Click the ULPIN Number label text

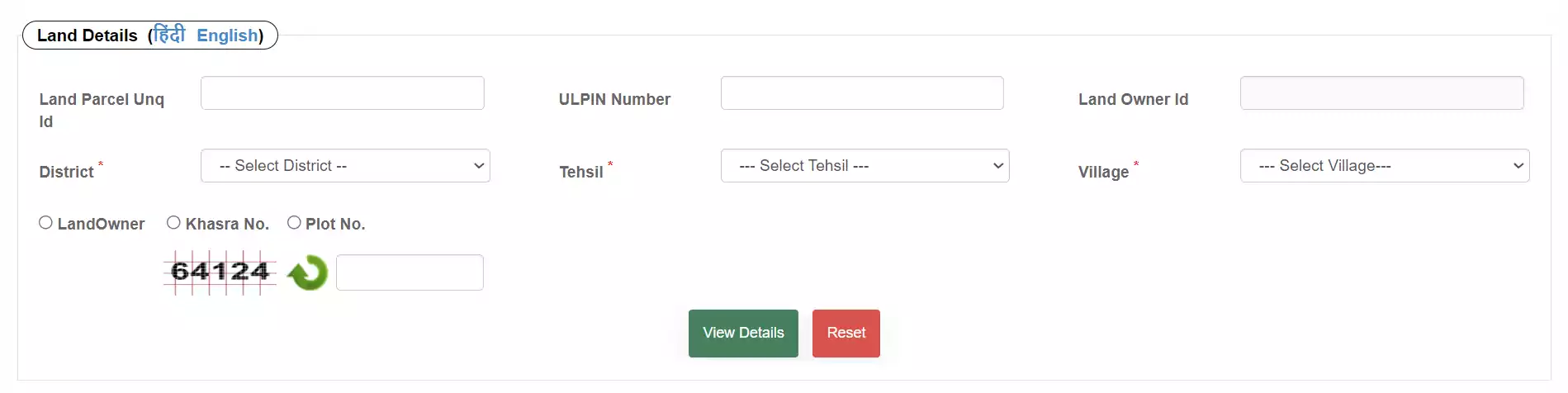pos(614,99)
